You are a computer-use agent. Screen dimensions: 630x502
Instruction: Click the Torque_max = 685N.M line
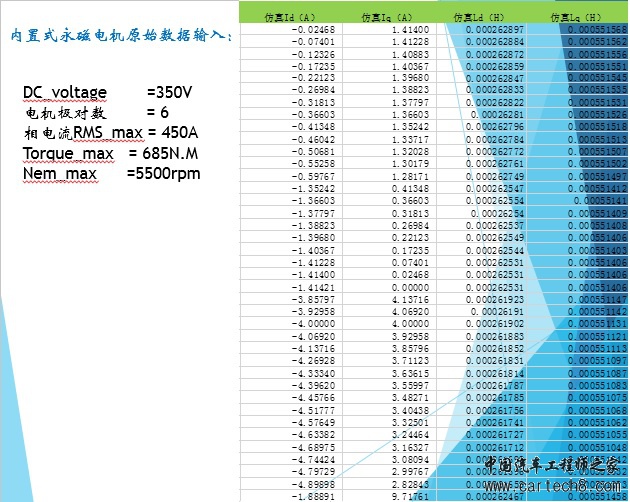(110, 154)
